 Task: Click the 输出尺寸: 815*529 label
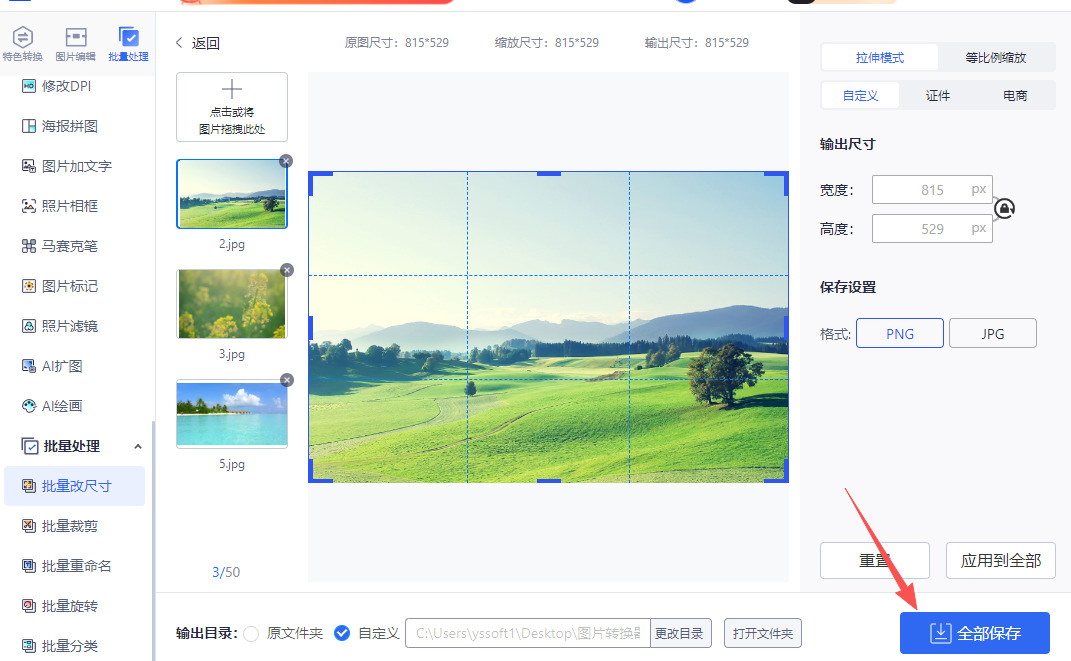pos(697,42)
